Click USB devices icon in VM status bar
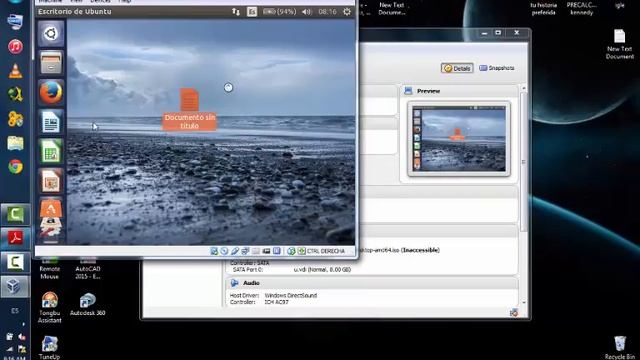This screenshot has width=640, height=360. click(x=234, y=251)
